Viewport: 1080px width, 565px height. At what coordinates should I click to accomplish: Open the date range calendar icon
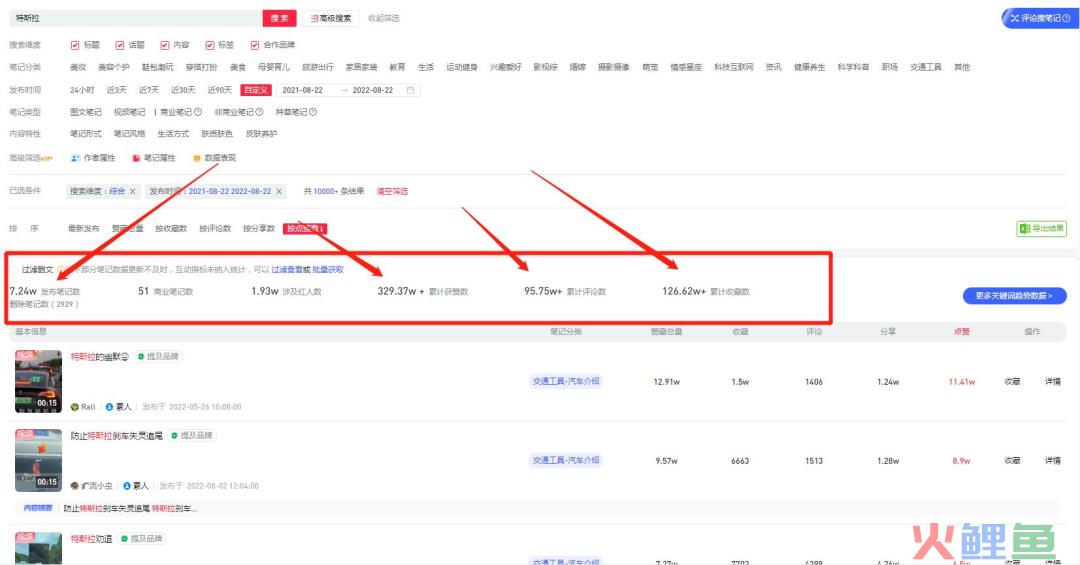pos(411,90)
